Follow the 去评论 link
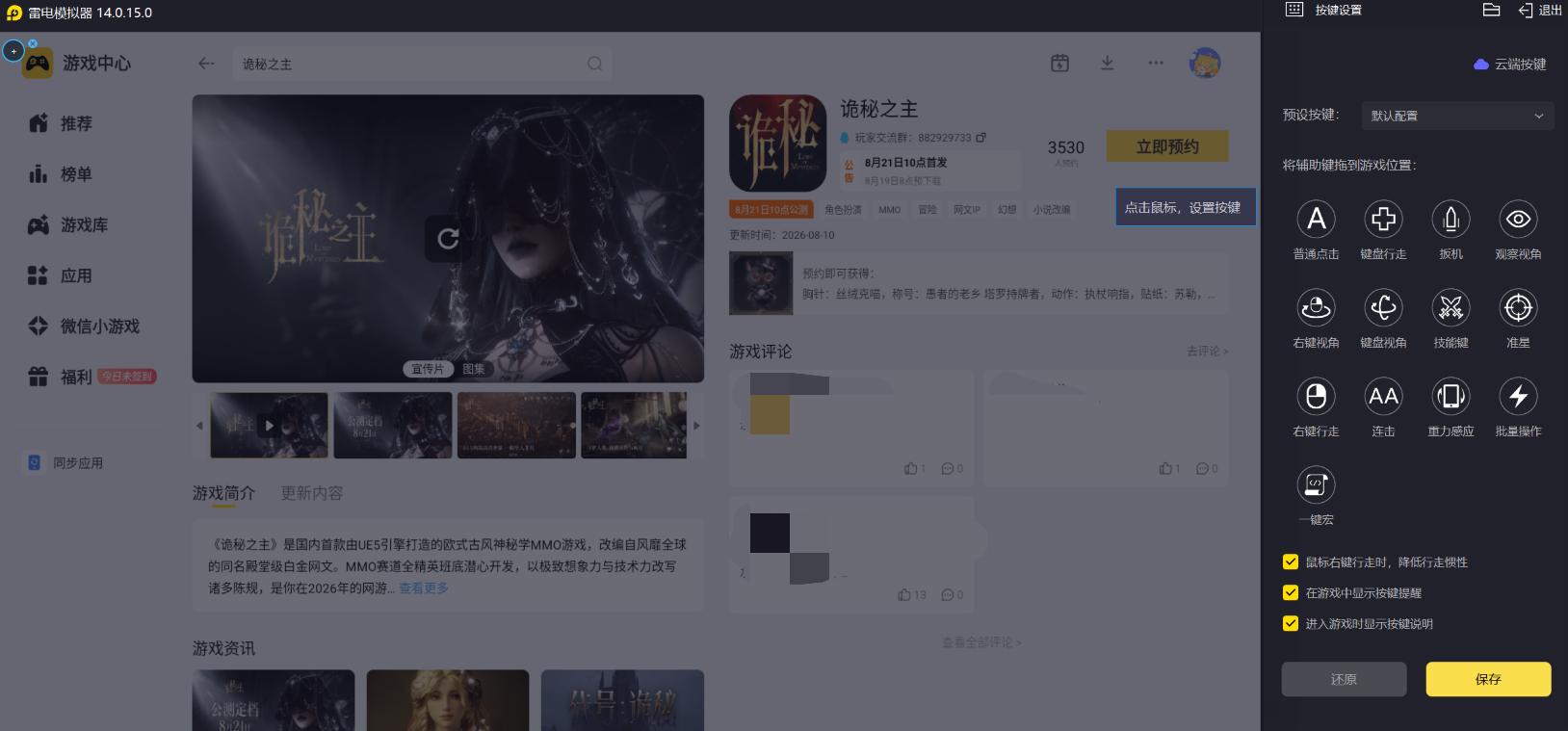The width and height of the screenshot is (1568, 731). coord(1208,352)
